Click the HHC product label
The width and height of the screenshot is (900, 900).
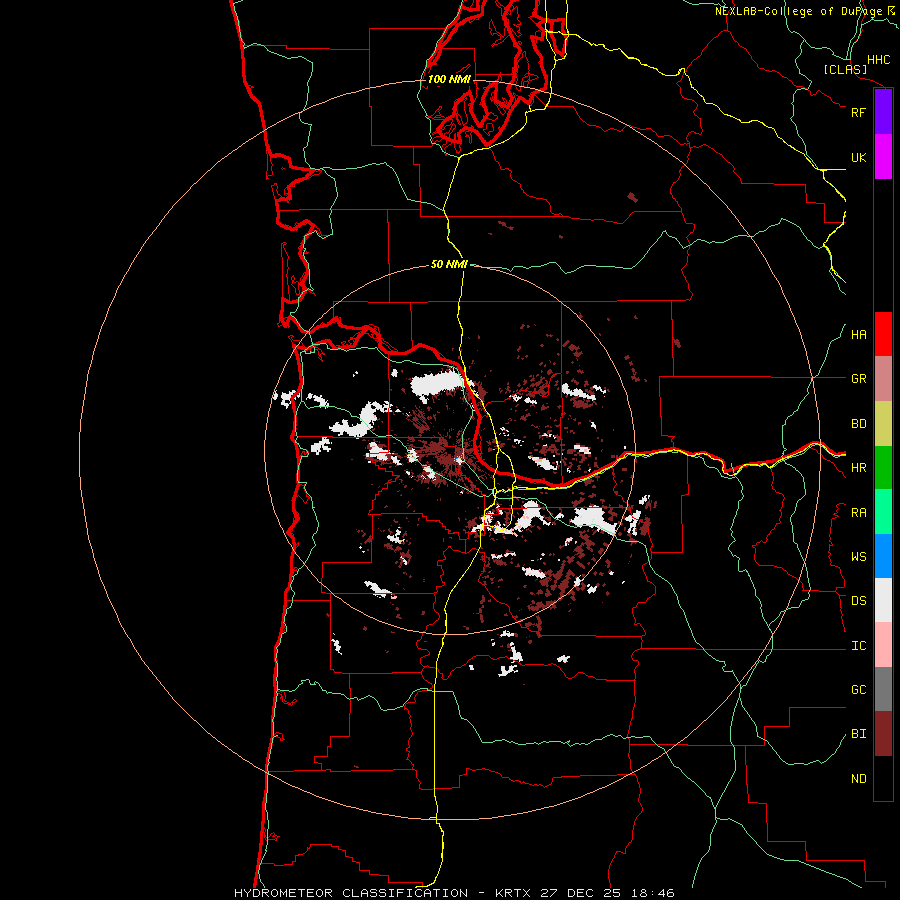tap(878, 60)
